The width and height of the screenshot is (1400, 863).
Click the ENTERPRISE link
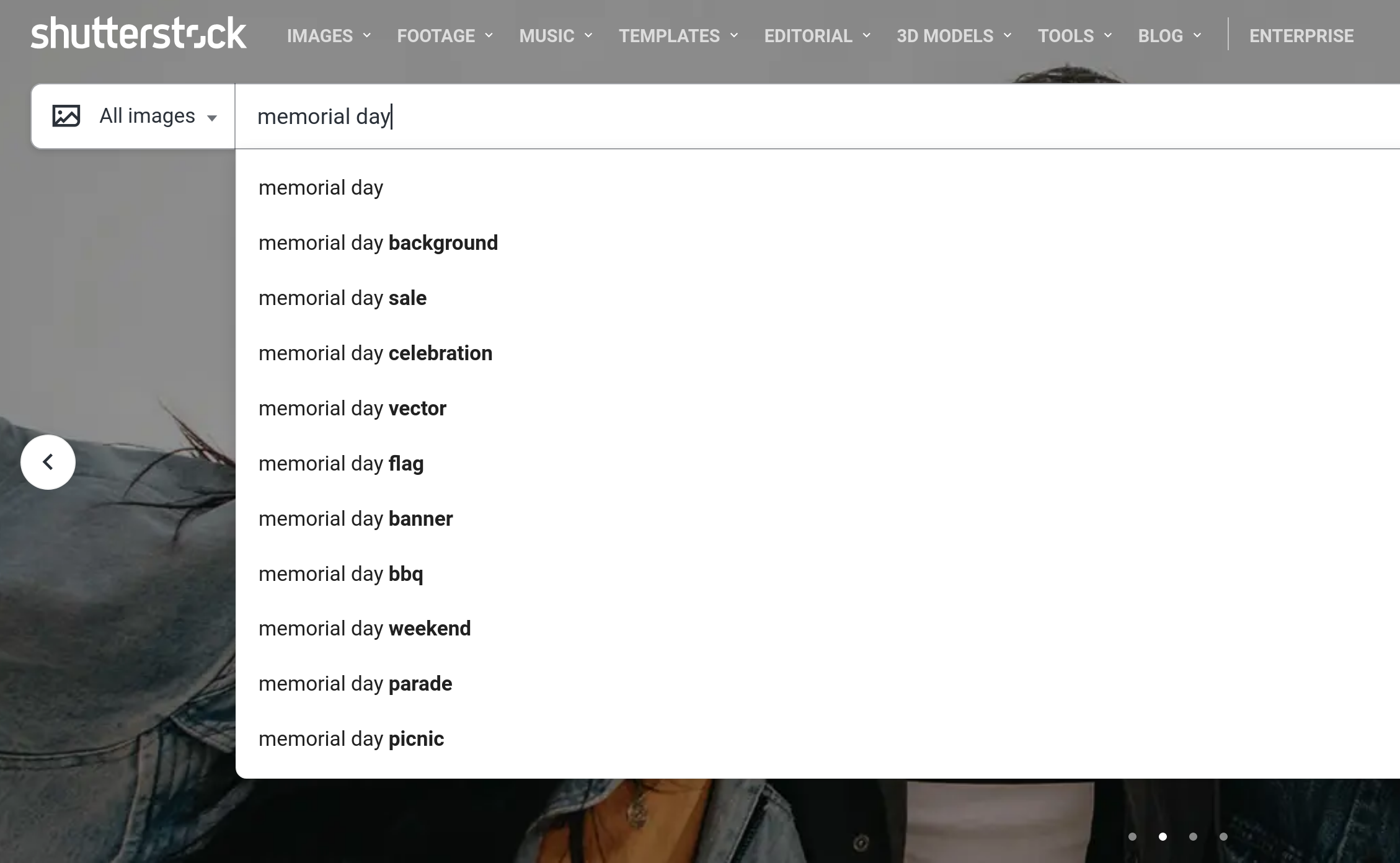[1301, 36]
